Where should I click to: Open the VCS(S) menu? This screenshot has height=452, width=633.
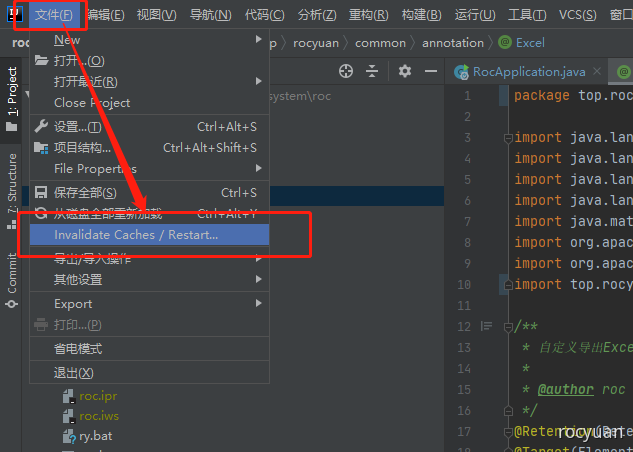577,15
